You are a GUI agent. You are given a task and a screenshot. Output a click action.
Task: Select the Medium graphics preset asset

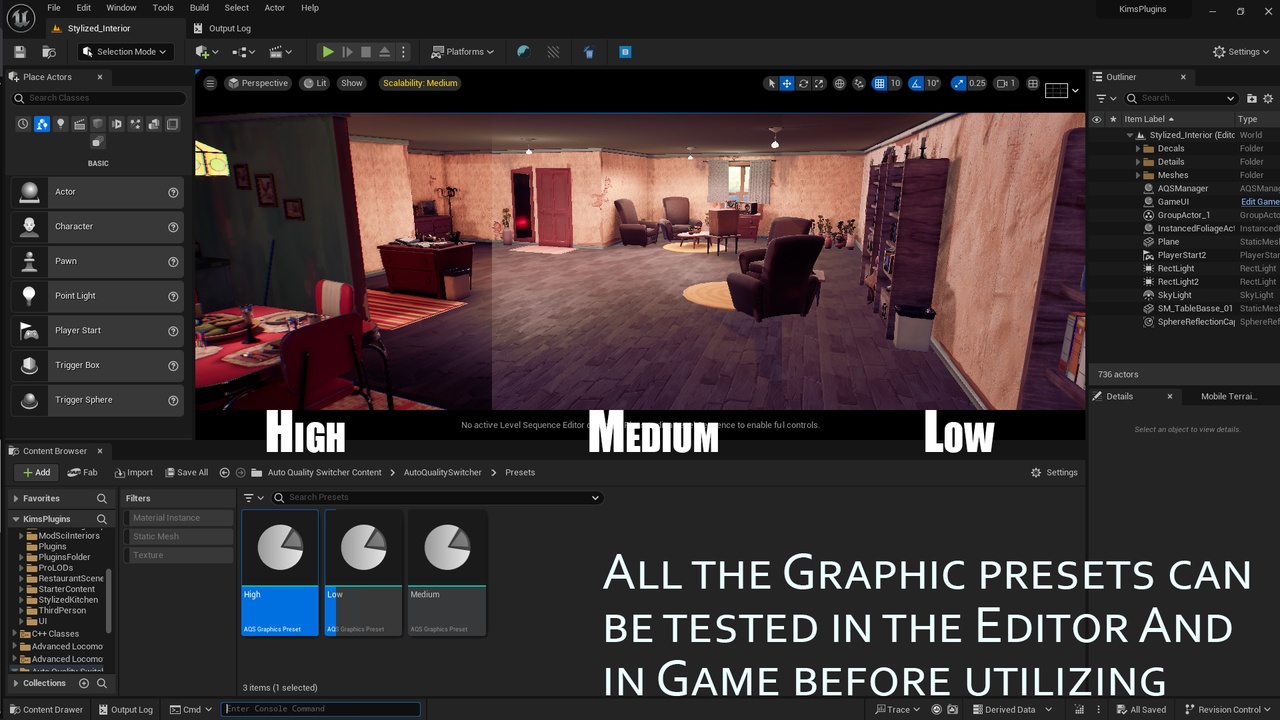pos(447,573)
